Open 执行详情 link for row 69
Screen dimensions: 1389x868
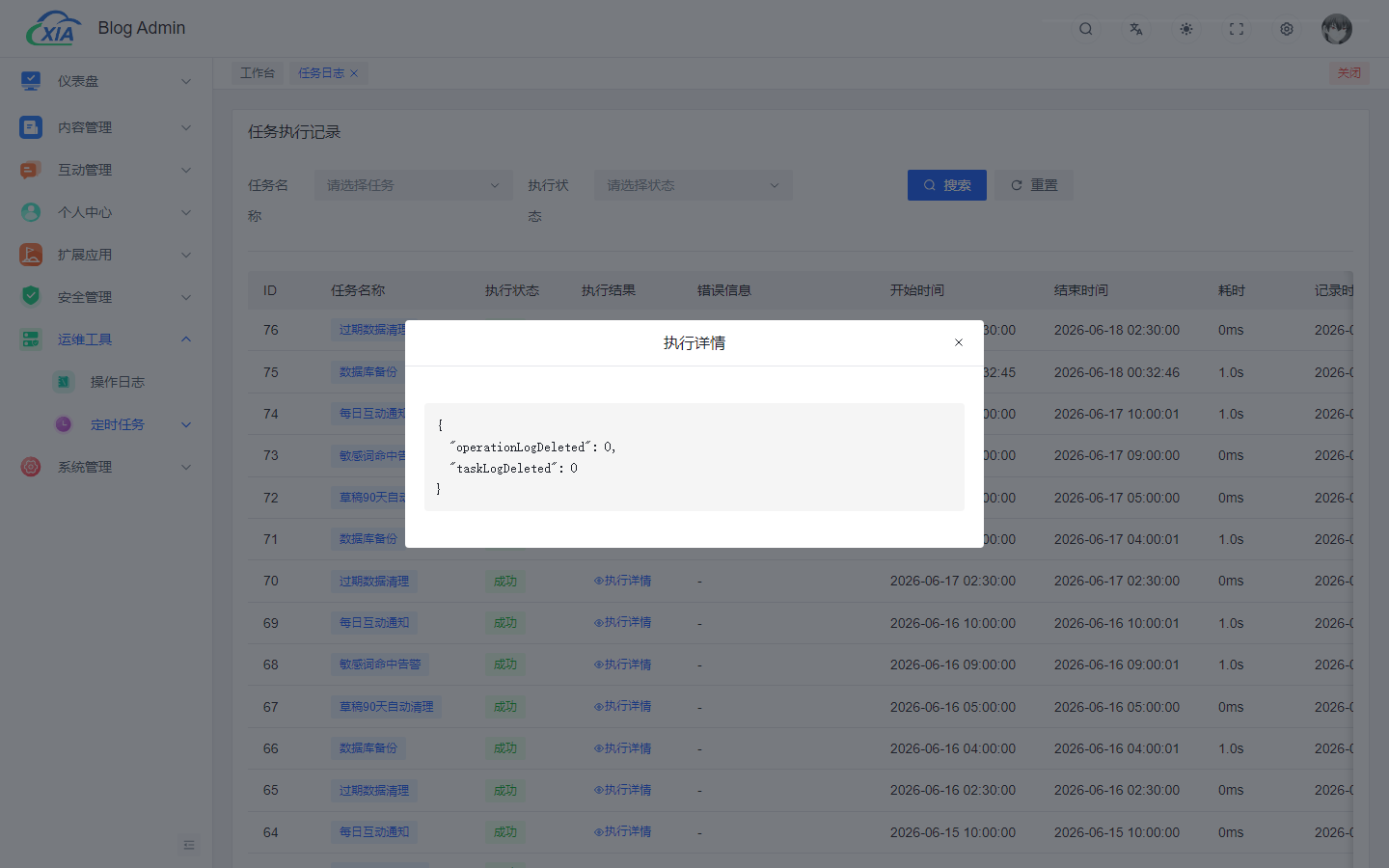click(622, 622)
